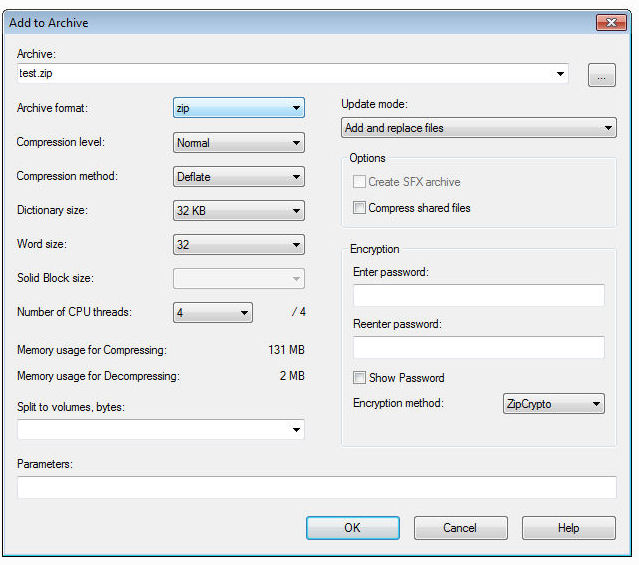Click the 'Encryption method:' label
The width and height of the screenshot is (639, 565).
click(398, 403)
